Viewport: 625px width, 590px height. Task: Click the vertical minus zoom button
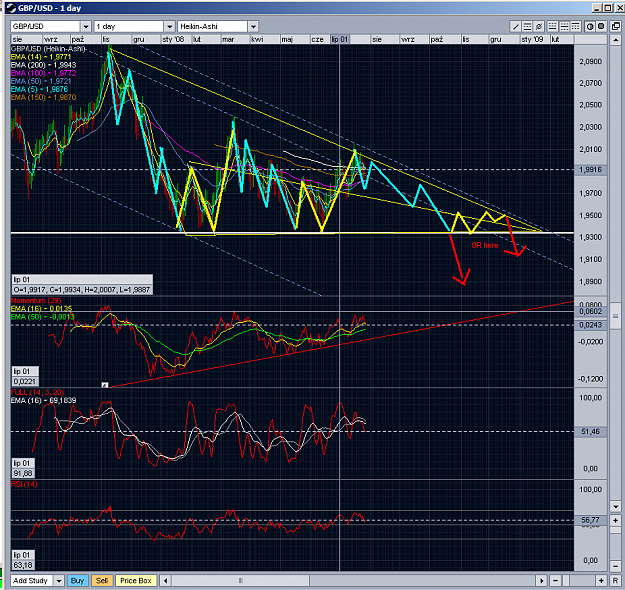pos(616,566)
